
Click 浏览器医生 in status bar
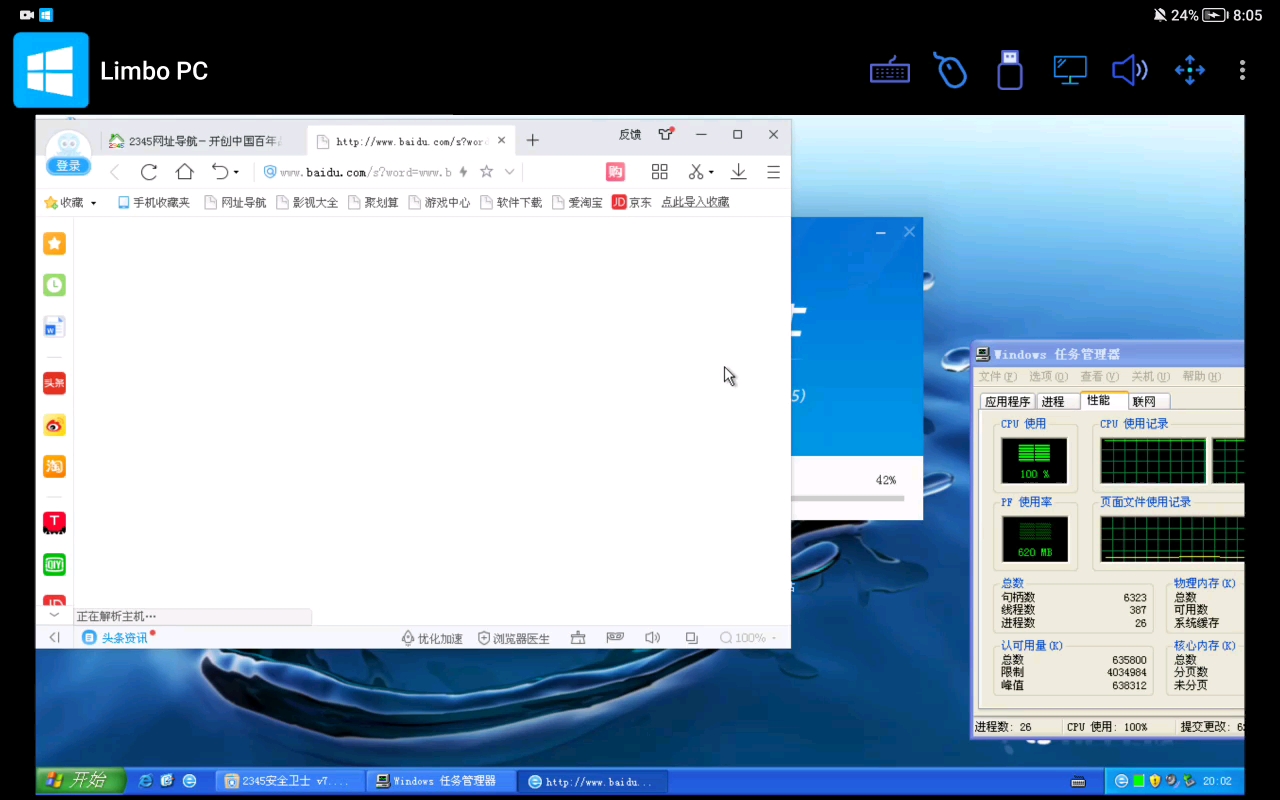coord(514,638)
